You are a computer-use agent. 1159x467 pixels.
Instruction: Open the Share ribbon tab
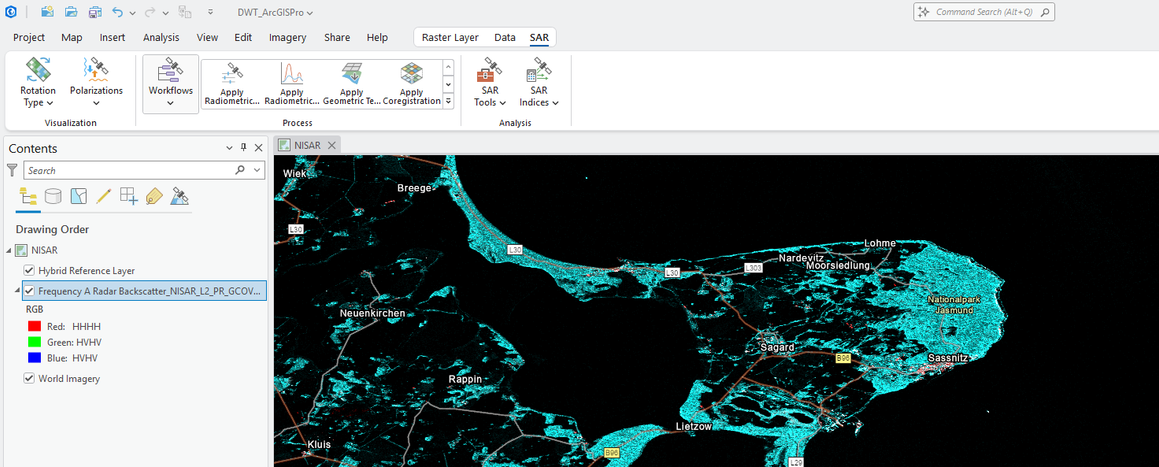point(337,38)
